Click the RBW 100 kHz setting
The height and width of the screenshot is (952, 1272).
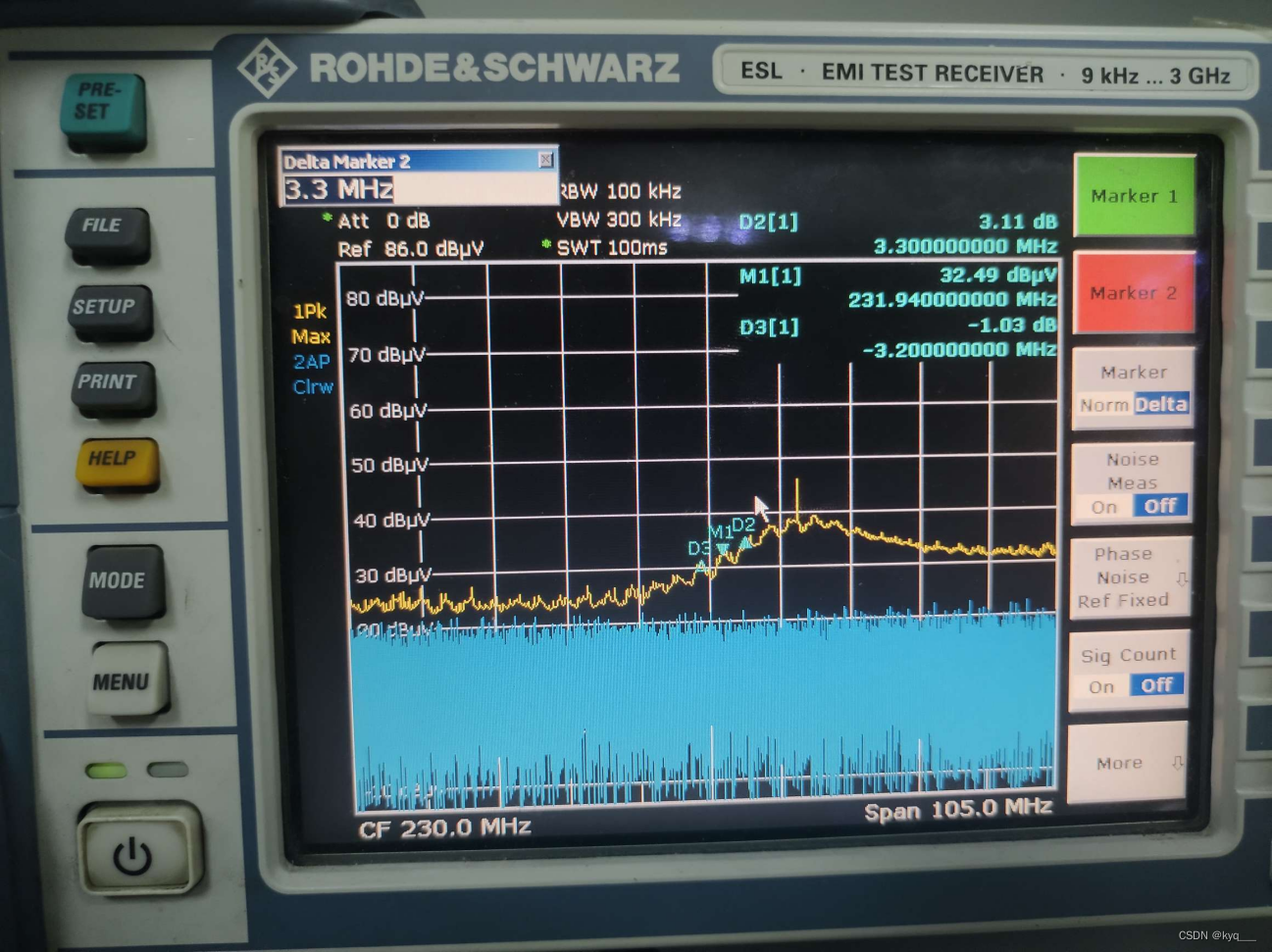click(x=620, y=191)
